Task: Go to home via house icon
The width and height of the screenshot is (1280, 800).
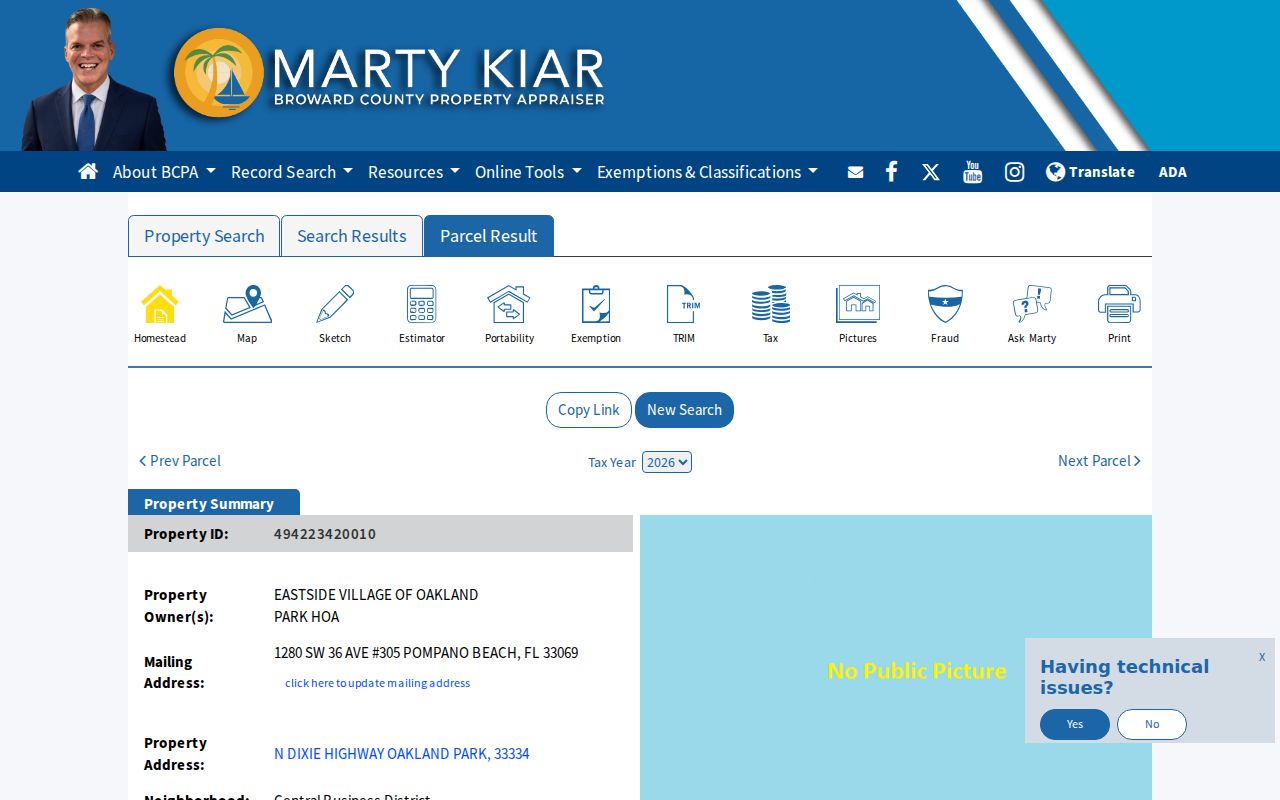Action: 88,172
